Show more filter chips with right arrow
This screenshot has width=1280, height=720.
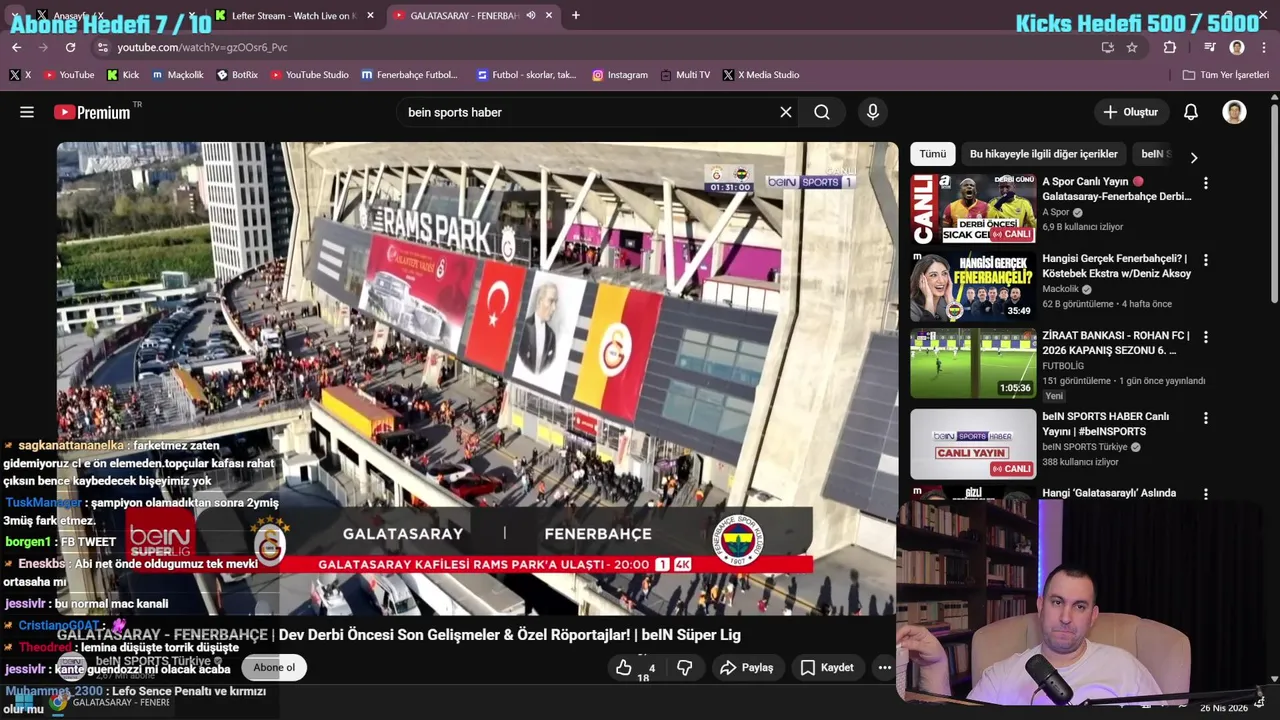point(1193,157)
